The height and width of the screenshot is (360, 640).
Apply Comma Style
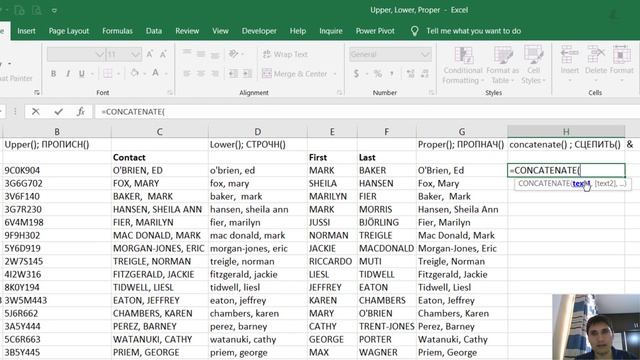point(392,74)
